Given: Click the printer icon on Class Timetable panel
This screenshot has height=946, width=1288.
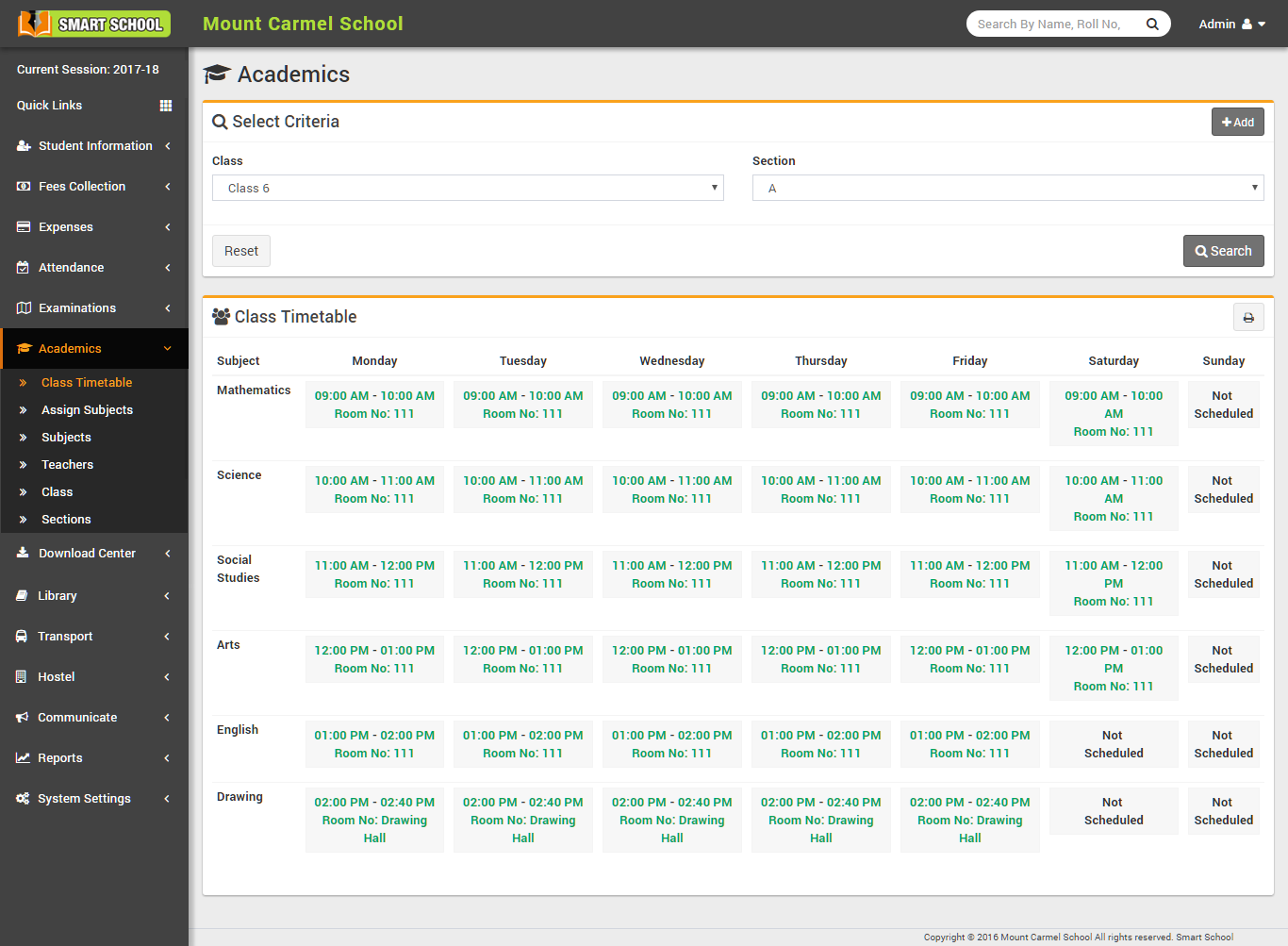Looking at the screenshot, I should click(1248, 317).
